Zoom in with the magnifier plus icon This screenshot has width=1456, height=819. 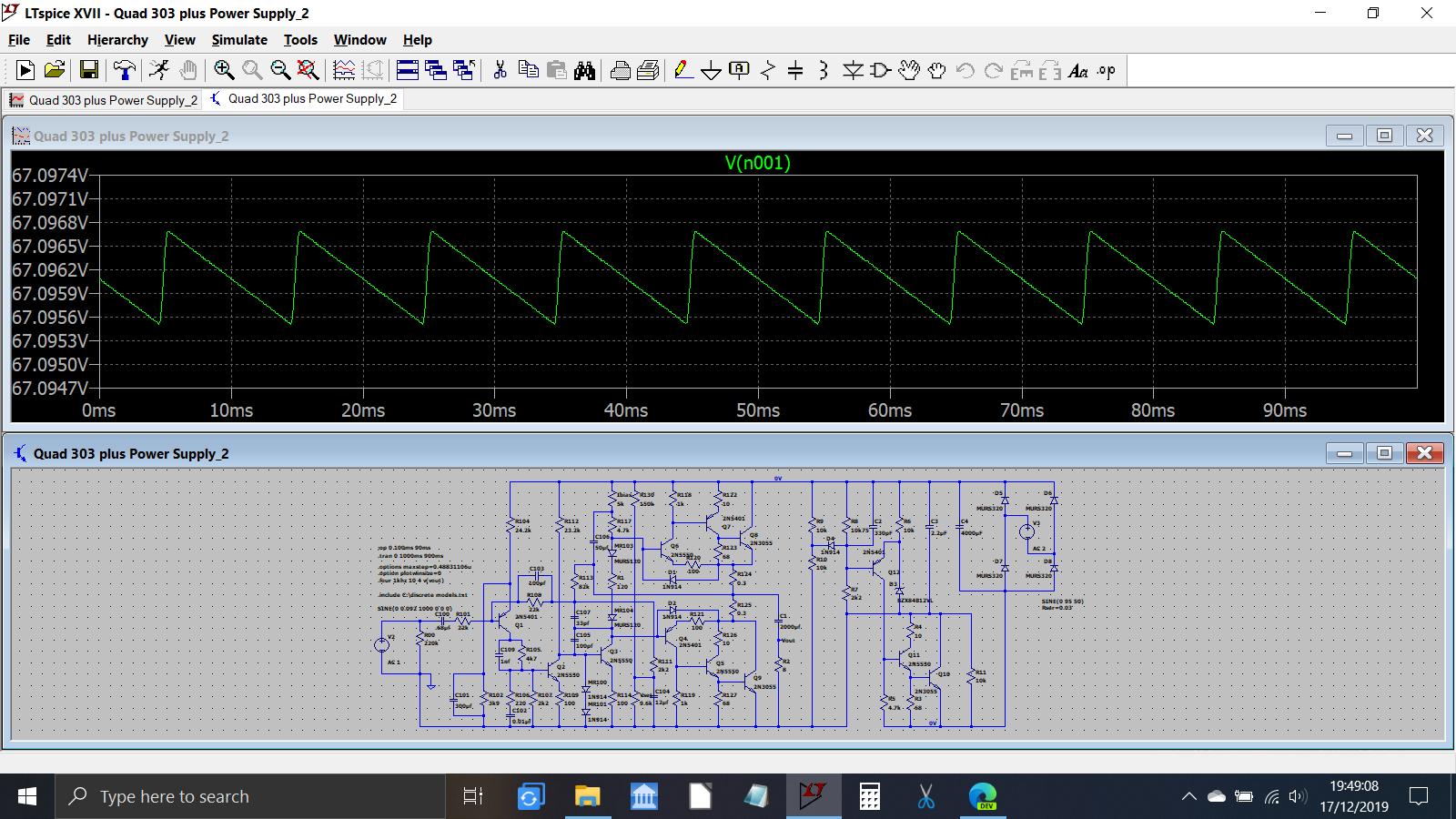[224, 70]
